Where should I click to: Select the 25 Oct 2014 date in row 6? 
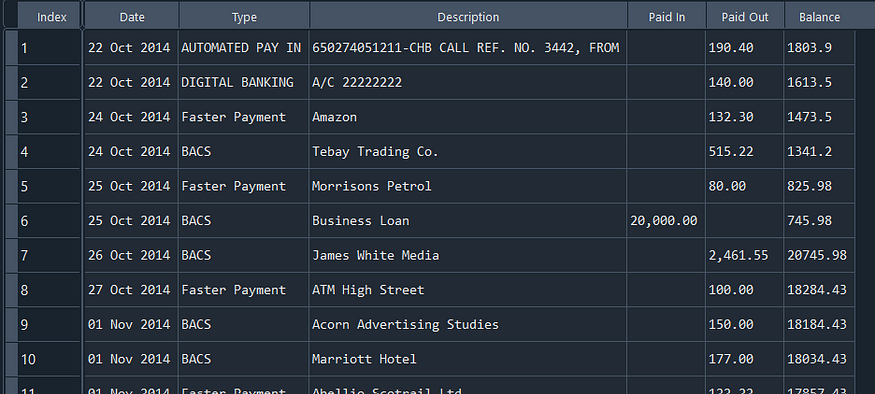click(x=131, y=220)
